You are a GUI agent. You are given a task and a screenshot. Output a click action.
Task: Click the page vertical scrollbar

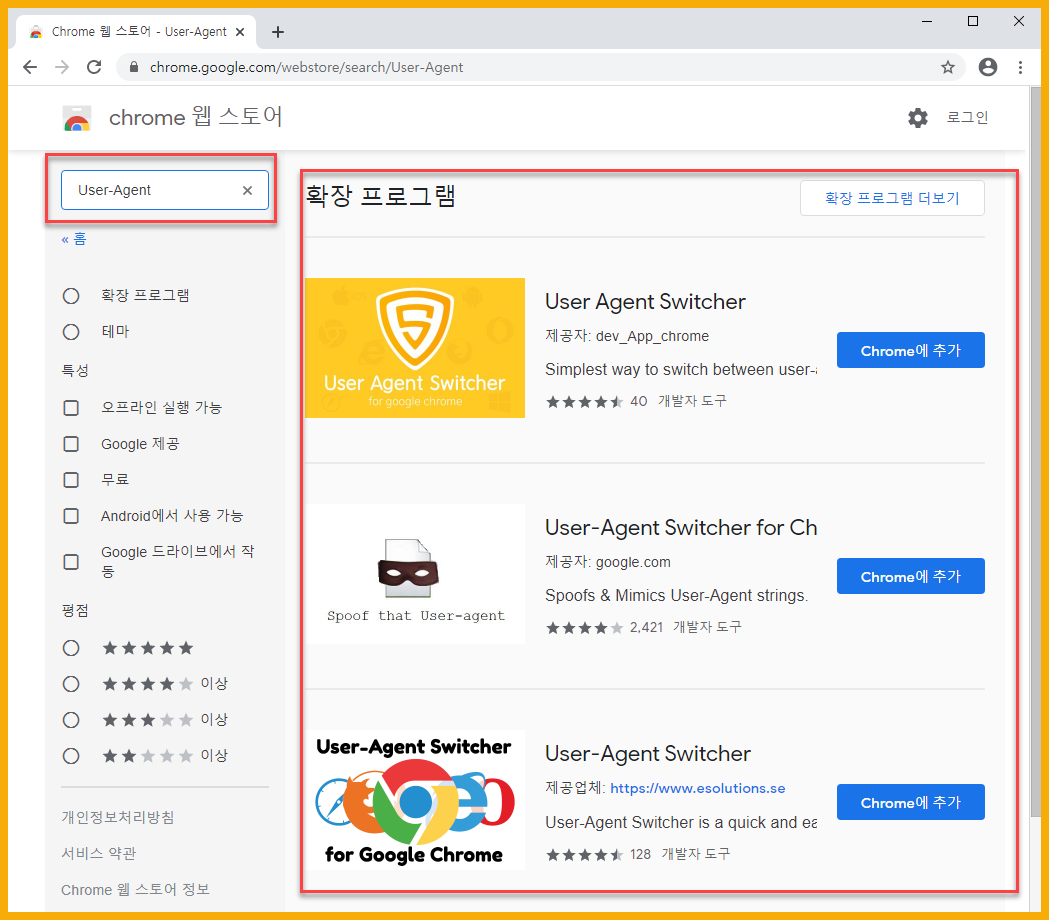pos(1036,452)
